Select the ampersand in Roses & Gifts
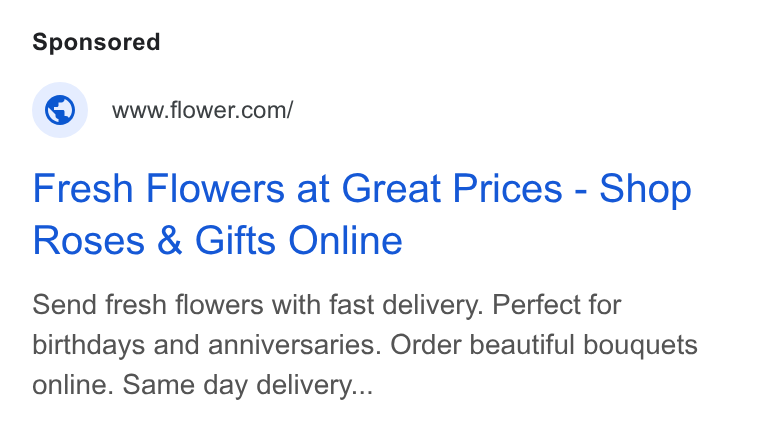 pos(170,240)
